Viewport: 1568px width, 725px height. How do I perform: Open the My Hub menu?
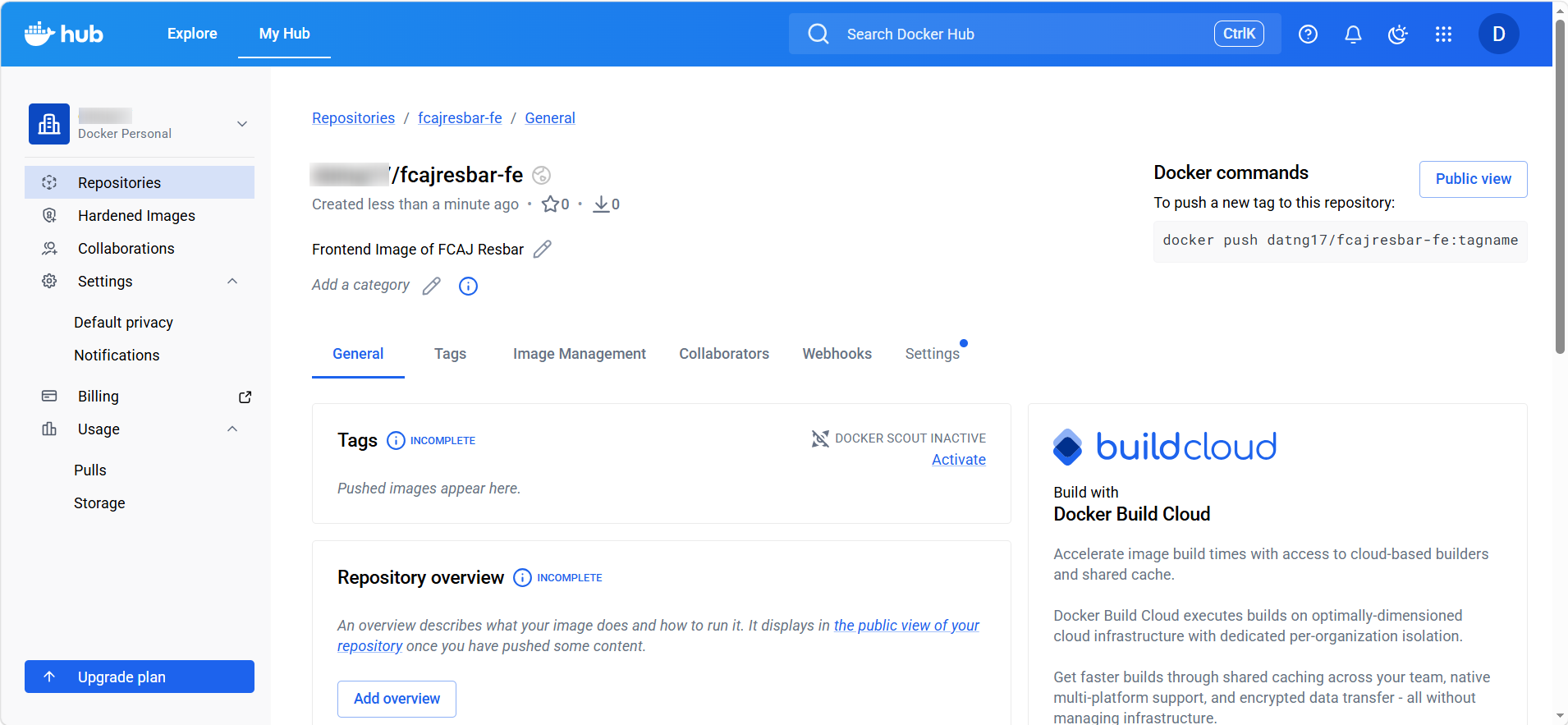point(285,34)
